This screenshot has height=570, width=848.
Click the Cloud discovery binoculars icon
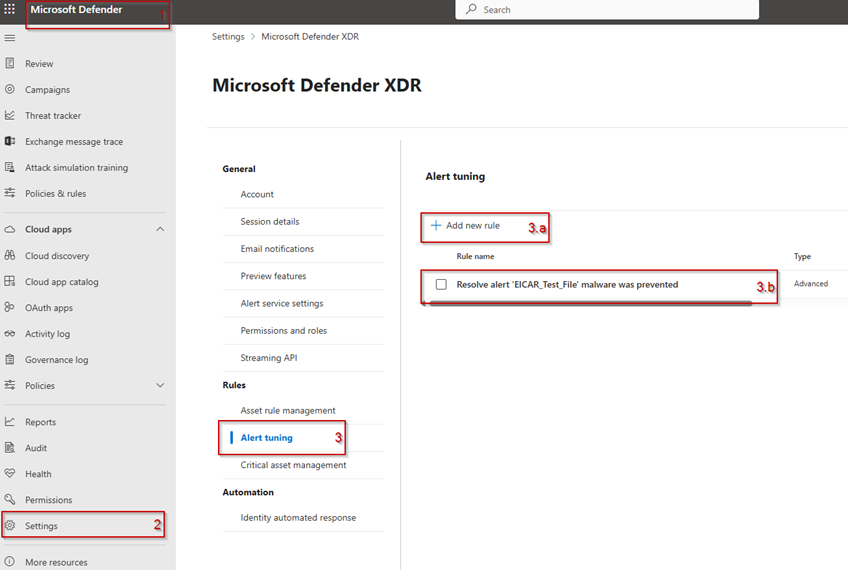10,255
